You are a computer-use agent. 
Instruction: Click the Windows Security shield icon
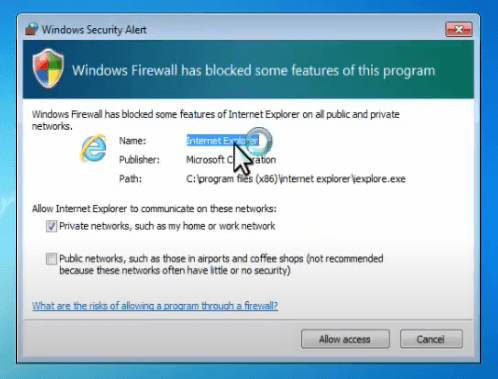coord(48,68)
